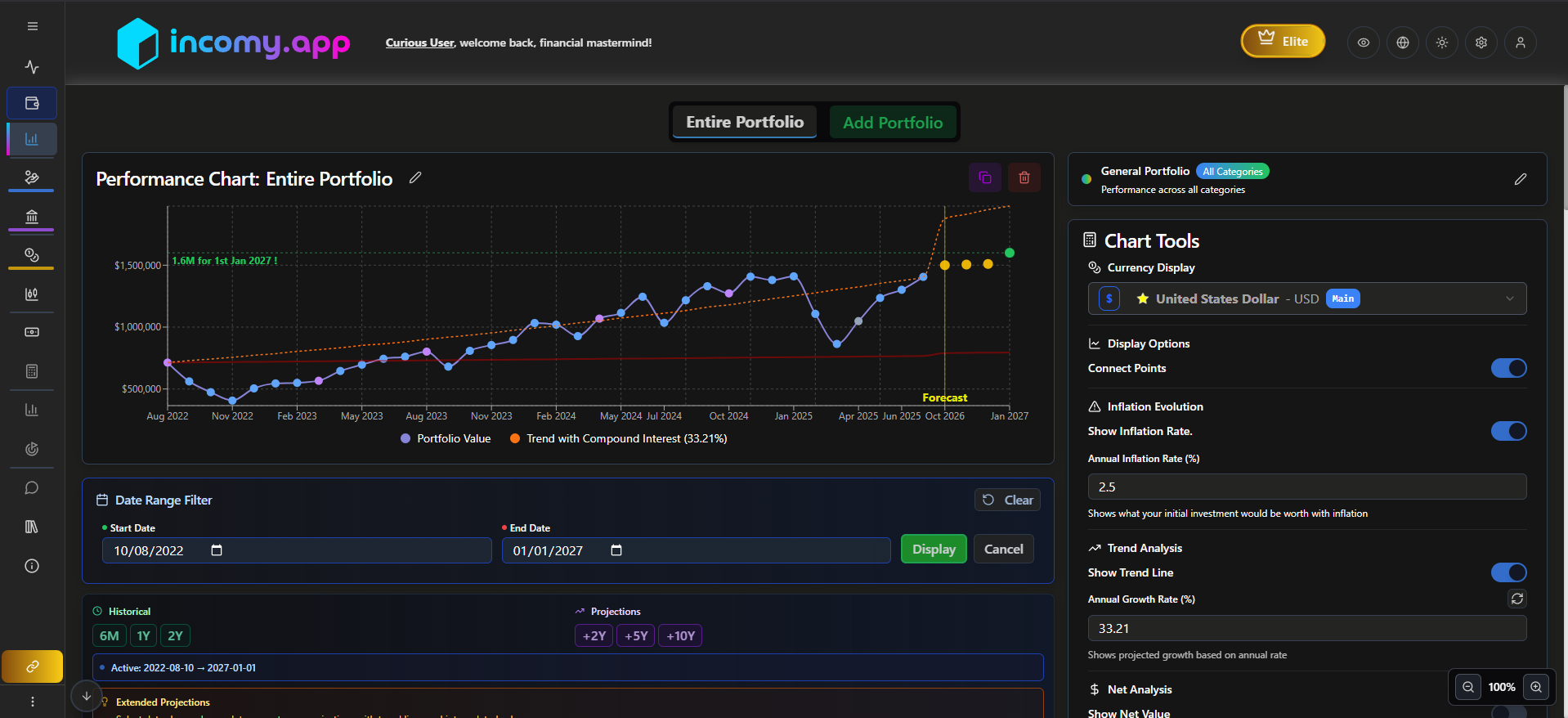Zoom in with the magnifier plus icon
Image resolution: width=1568 pixels, height=718 pixels.
pyautogui.click(x=1536, y=687)
